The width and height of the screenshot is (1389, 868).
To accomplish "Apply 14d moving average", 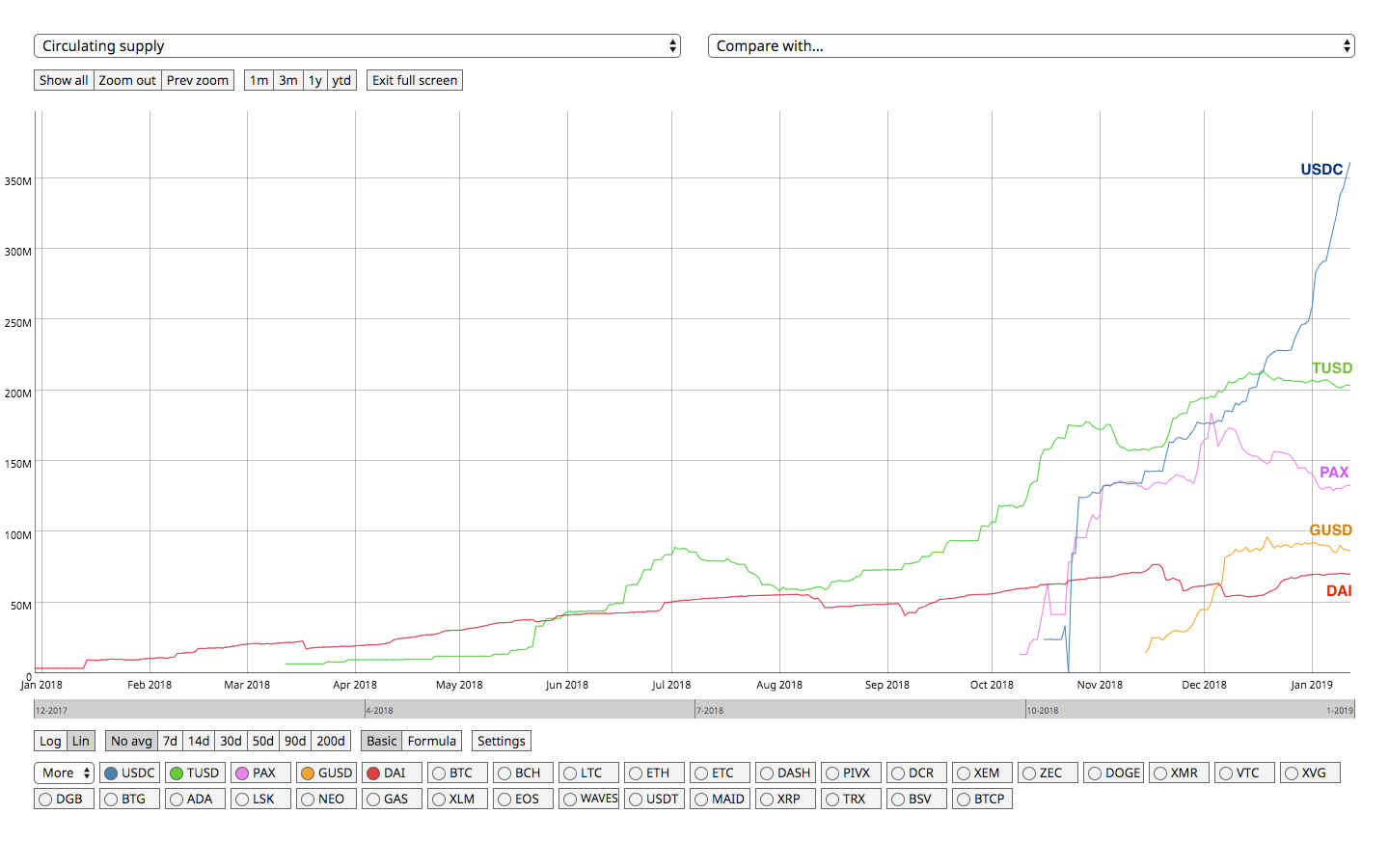I will (x=199, y=741).
